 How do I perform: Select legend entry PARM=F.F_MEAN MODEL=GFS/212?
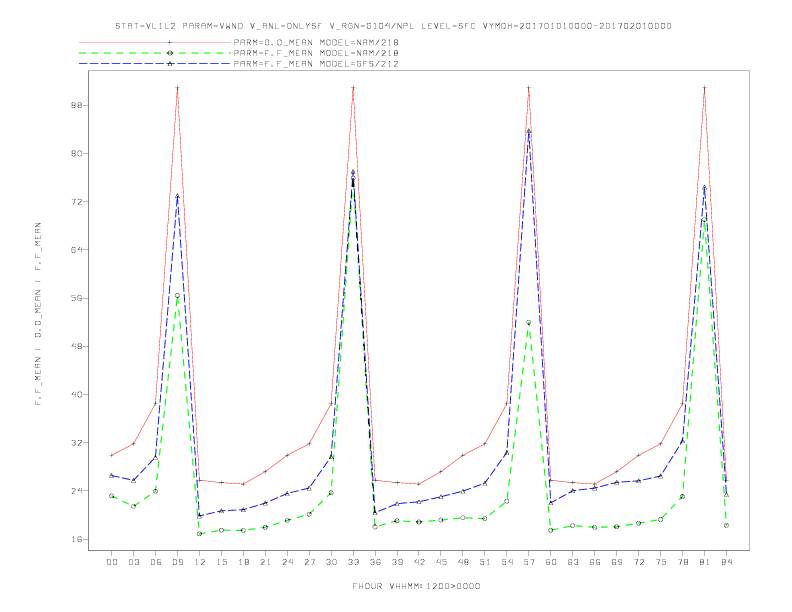316,64
